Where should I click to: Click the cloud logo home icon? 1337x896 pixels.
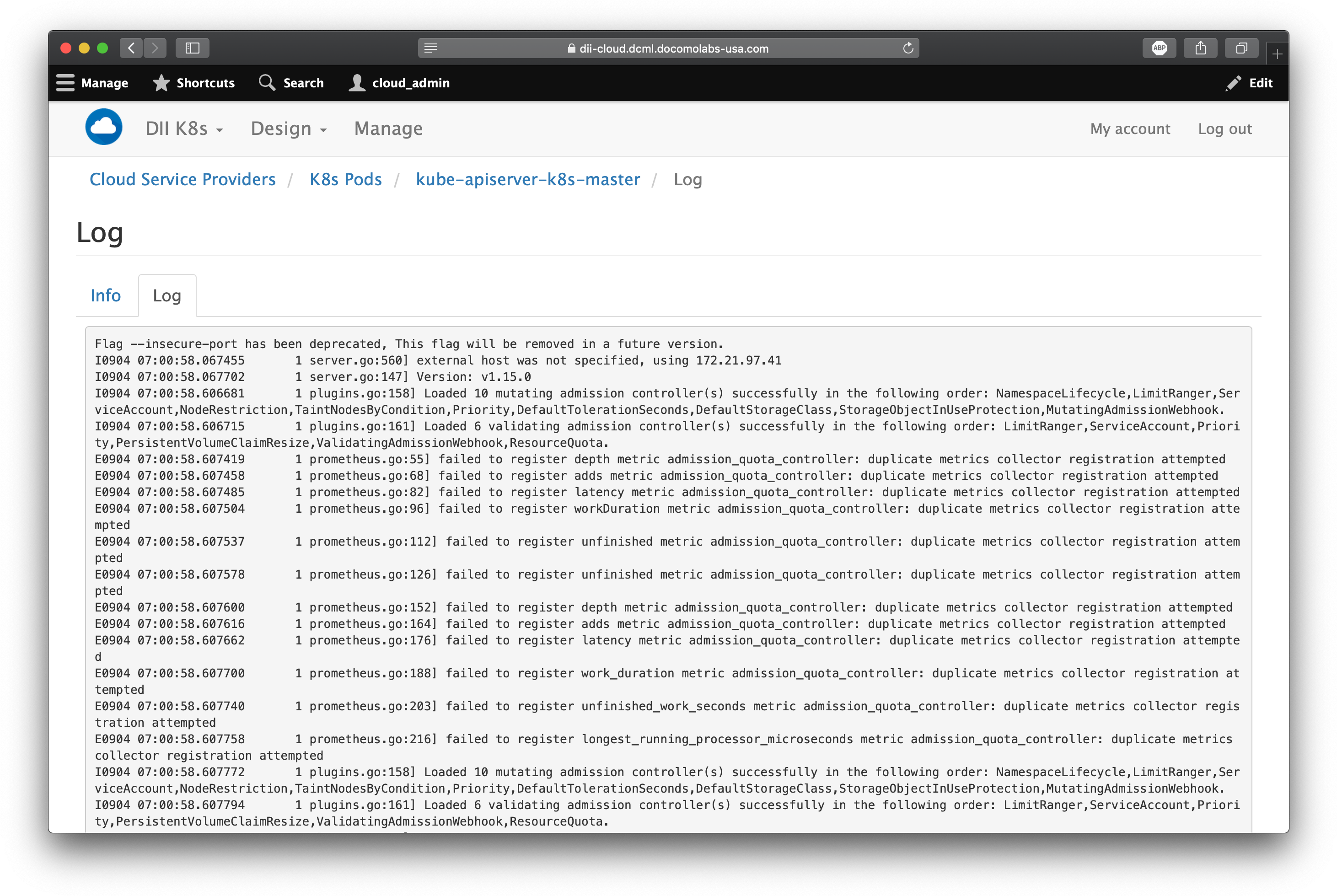point(104,127)
